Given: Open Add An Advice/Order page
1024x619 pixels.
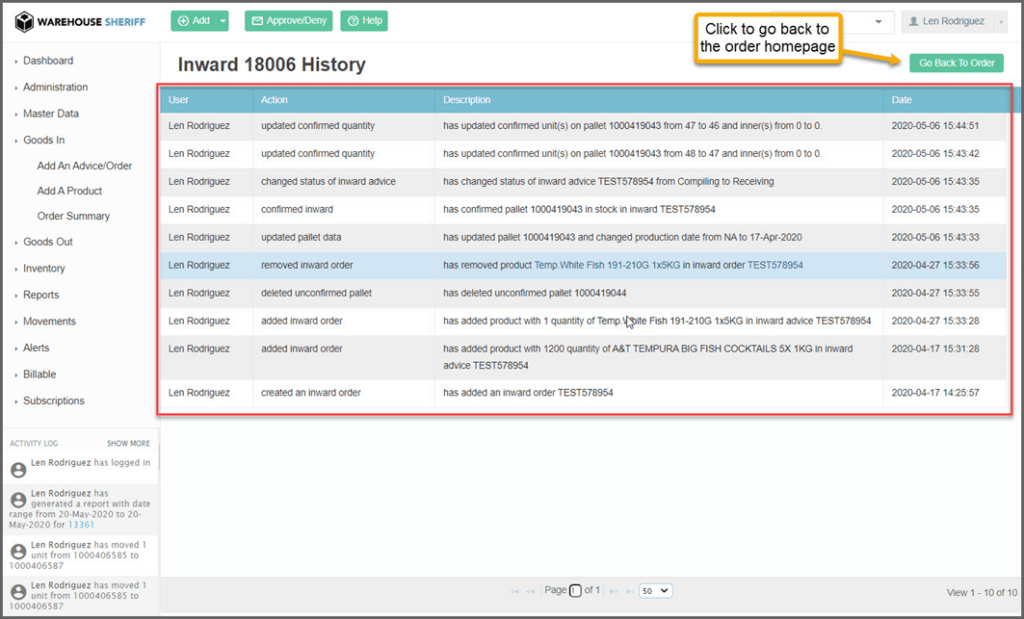Looking at the screenshot, I should click(x=84, y=166).
